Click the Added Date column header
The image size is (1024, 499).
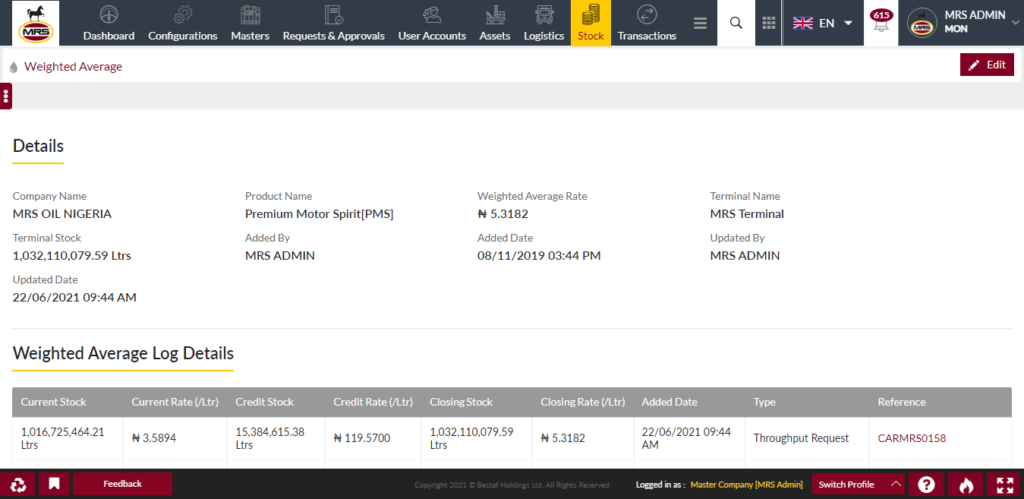[689, 402]
